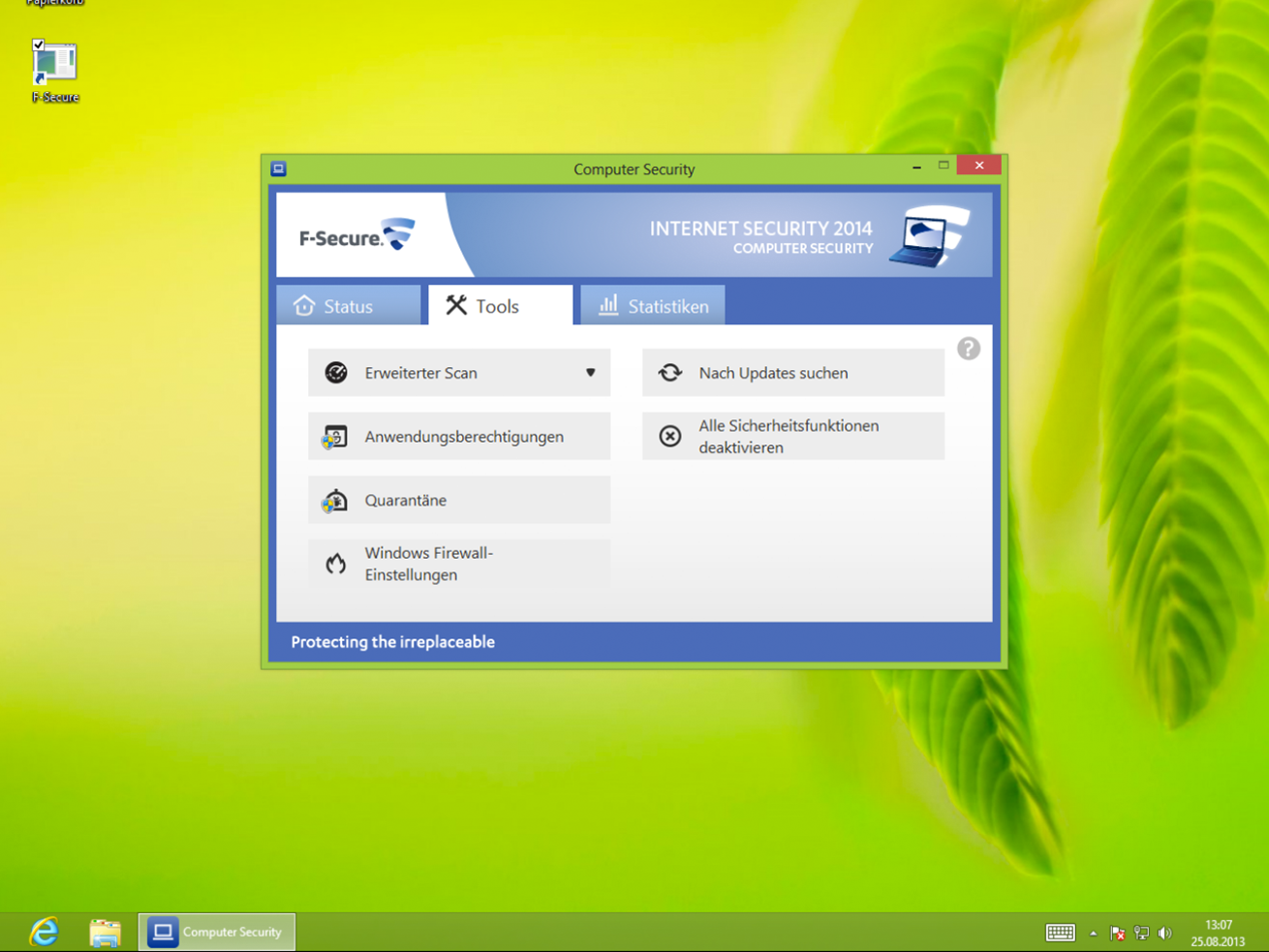This screenshot has width=1269, height=952.
Task: Click the update refresh arrows icon
Action: (x=670, y=373)
